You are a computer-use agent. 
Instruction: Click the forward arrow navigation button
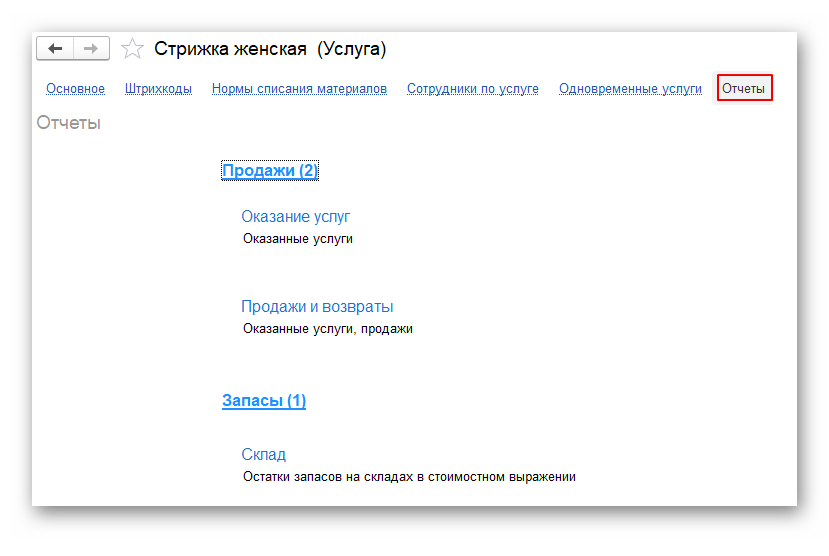(91, 49)
